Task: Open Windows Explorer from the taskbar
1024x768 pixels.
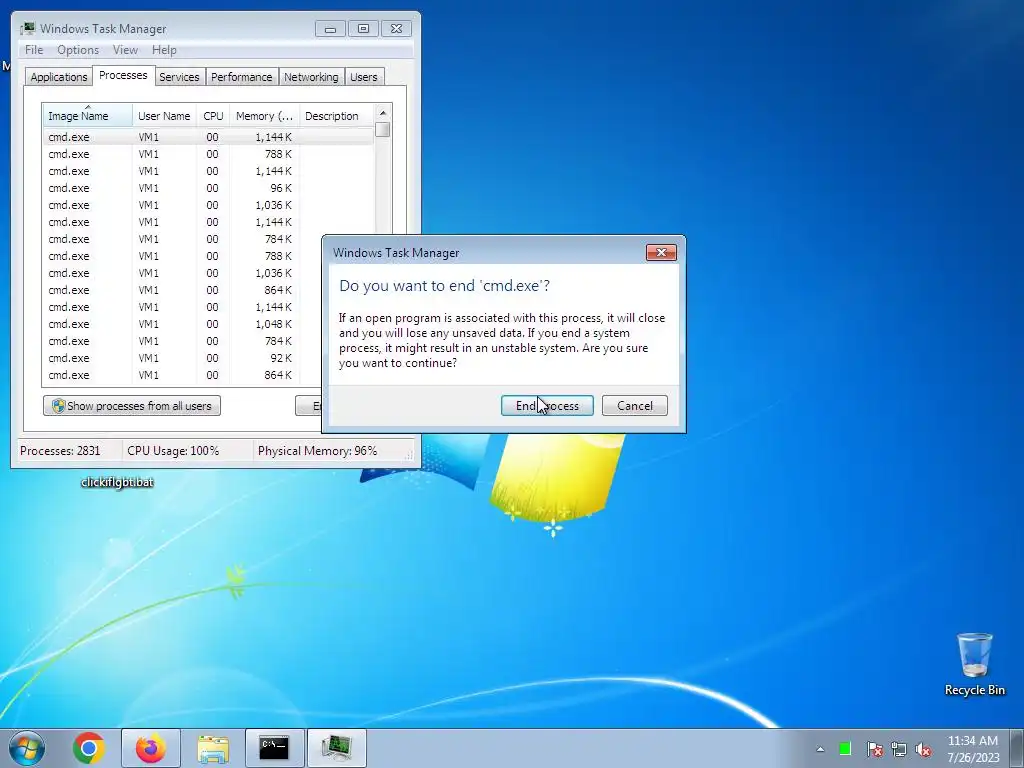Action: click(x=213, y=748)
